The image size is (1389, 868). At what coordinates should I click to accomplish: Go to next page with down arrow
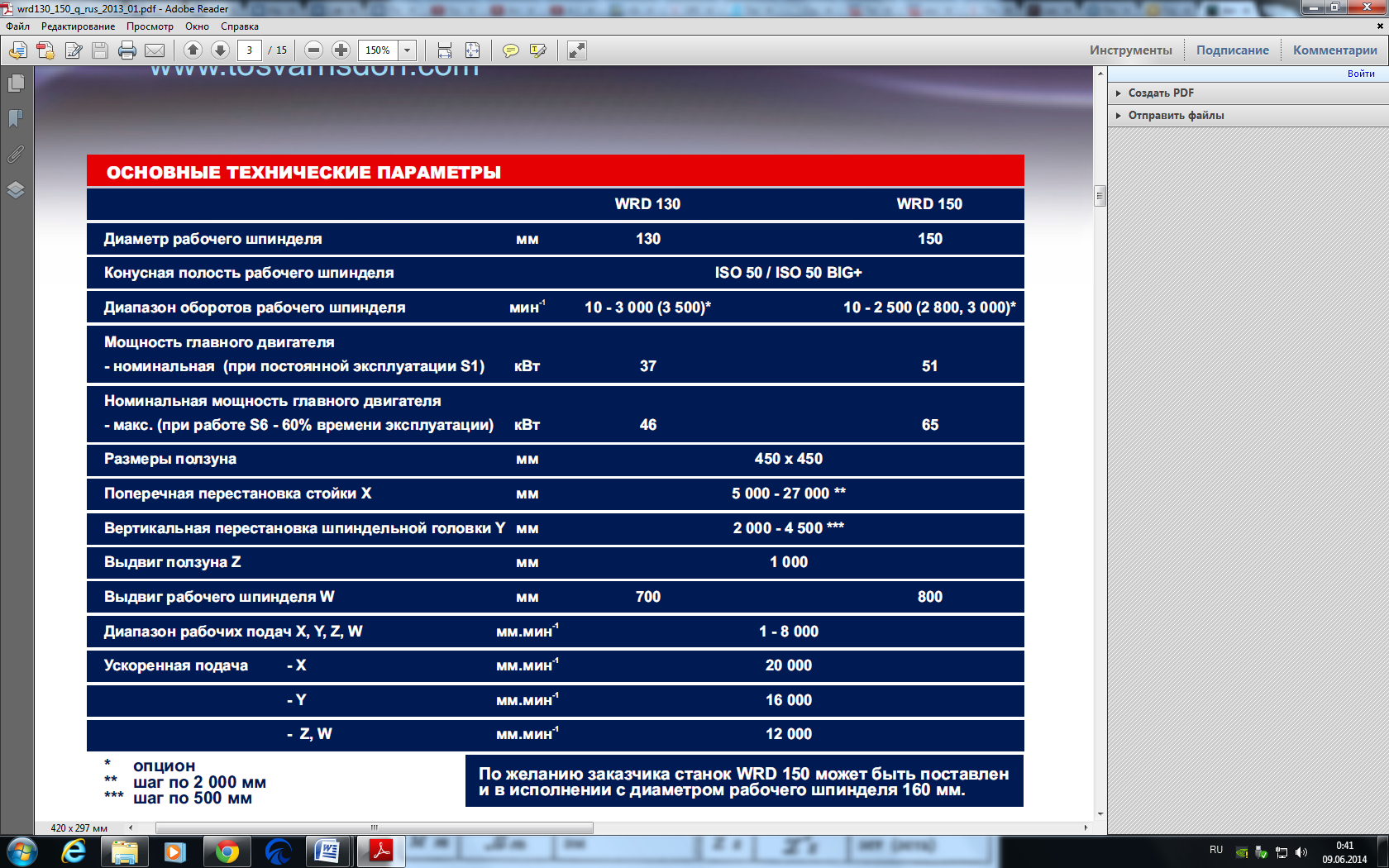pos(220,50)
